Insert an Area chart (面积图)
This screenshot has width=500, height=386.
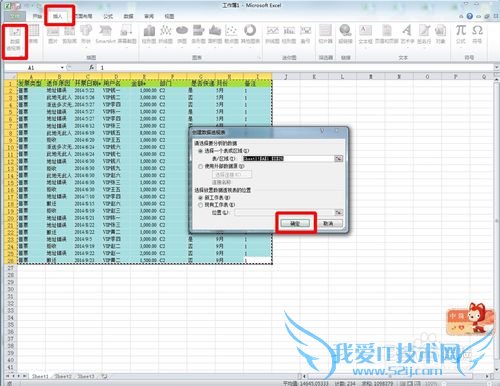click(215, 35)
